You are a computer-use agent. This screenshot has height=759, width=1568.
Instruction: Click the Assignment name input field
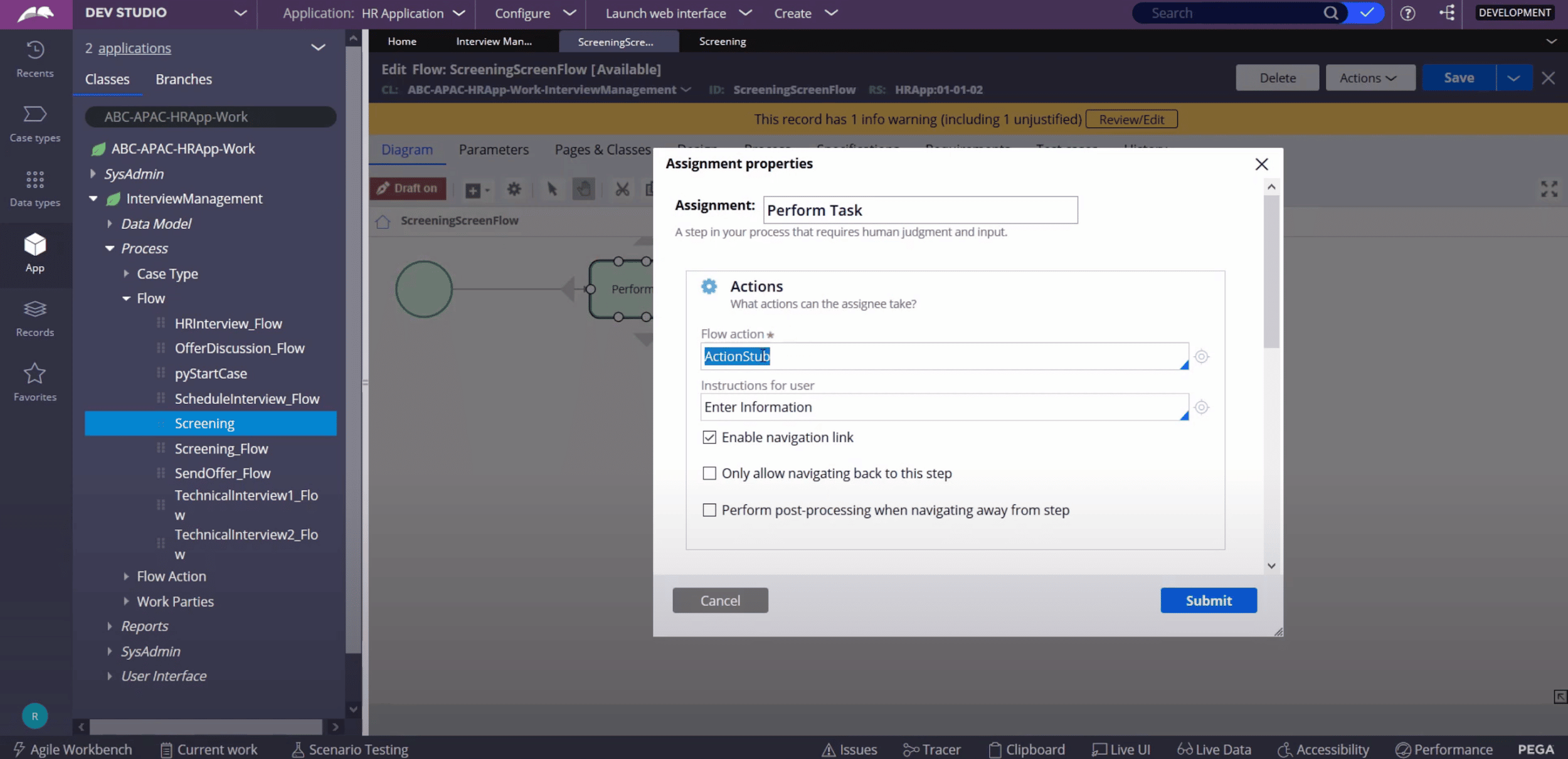919,210
